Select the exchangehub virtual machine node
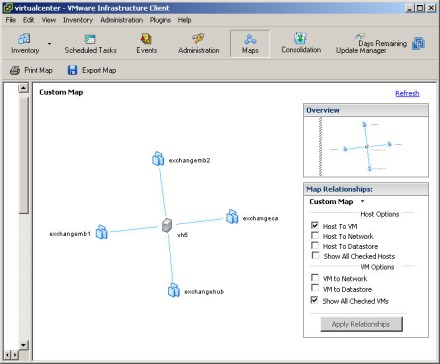This screenshot has width=440, height=364. click(x=174, y=290)
